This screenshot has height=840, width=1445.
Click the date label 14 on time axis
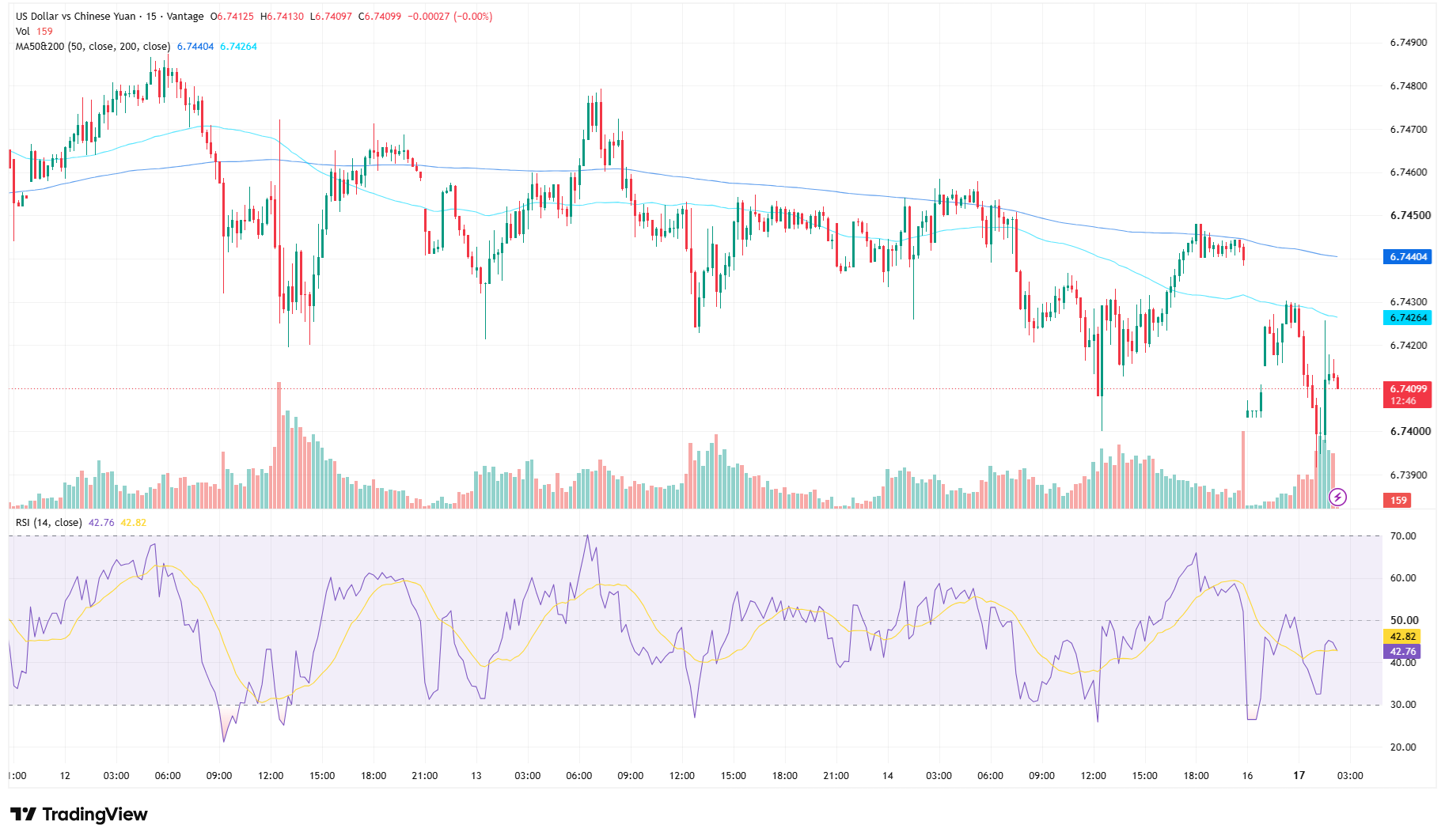coord(888,776)
